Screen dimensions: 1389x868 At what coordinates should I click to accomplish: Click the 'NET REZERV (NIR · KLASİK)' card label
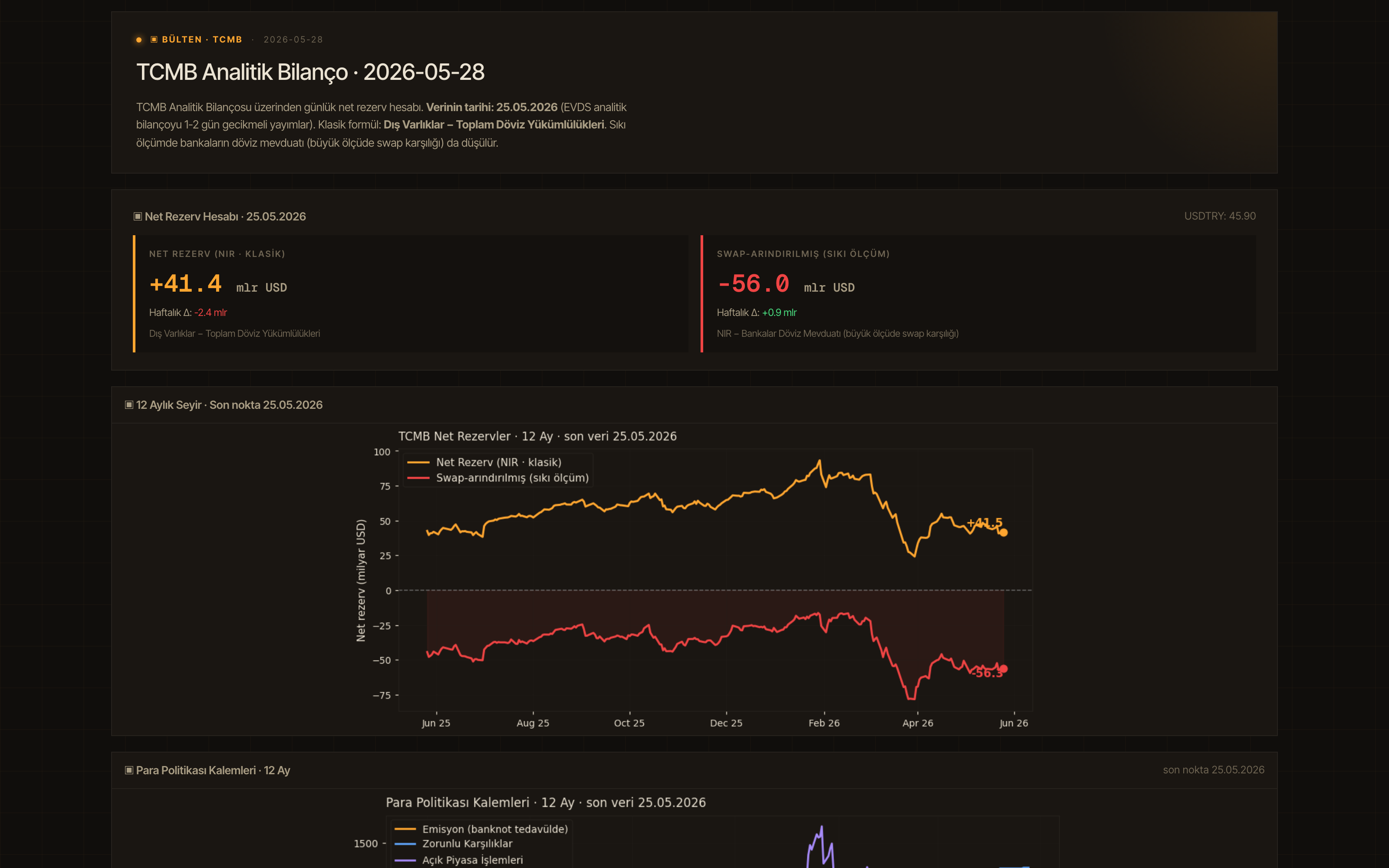[x=217, y=254]
